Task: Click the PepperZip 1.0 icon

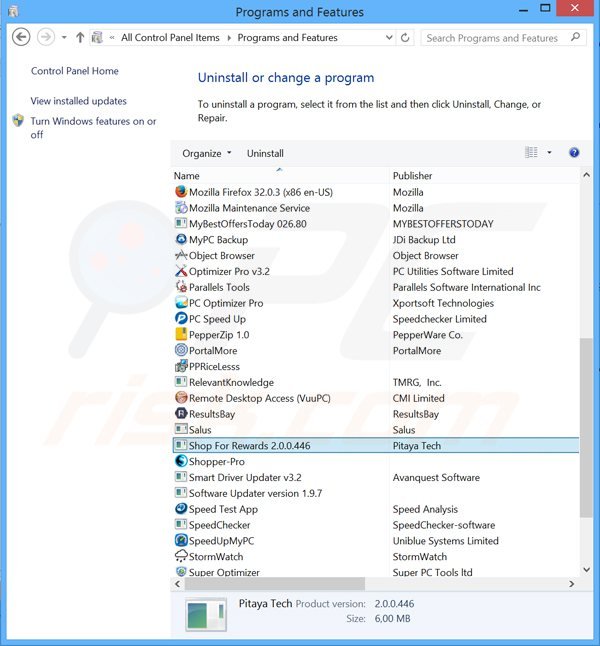Action: pyautogui.click(x=181, y=335)
